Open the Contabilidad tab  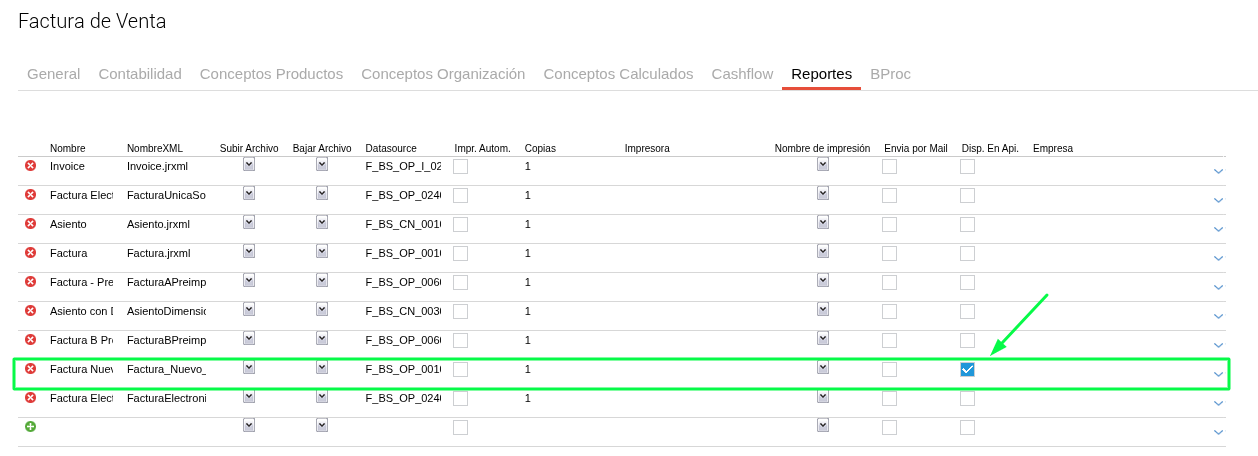[x=140, y=73]
